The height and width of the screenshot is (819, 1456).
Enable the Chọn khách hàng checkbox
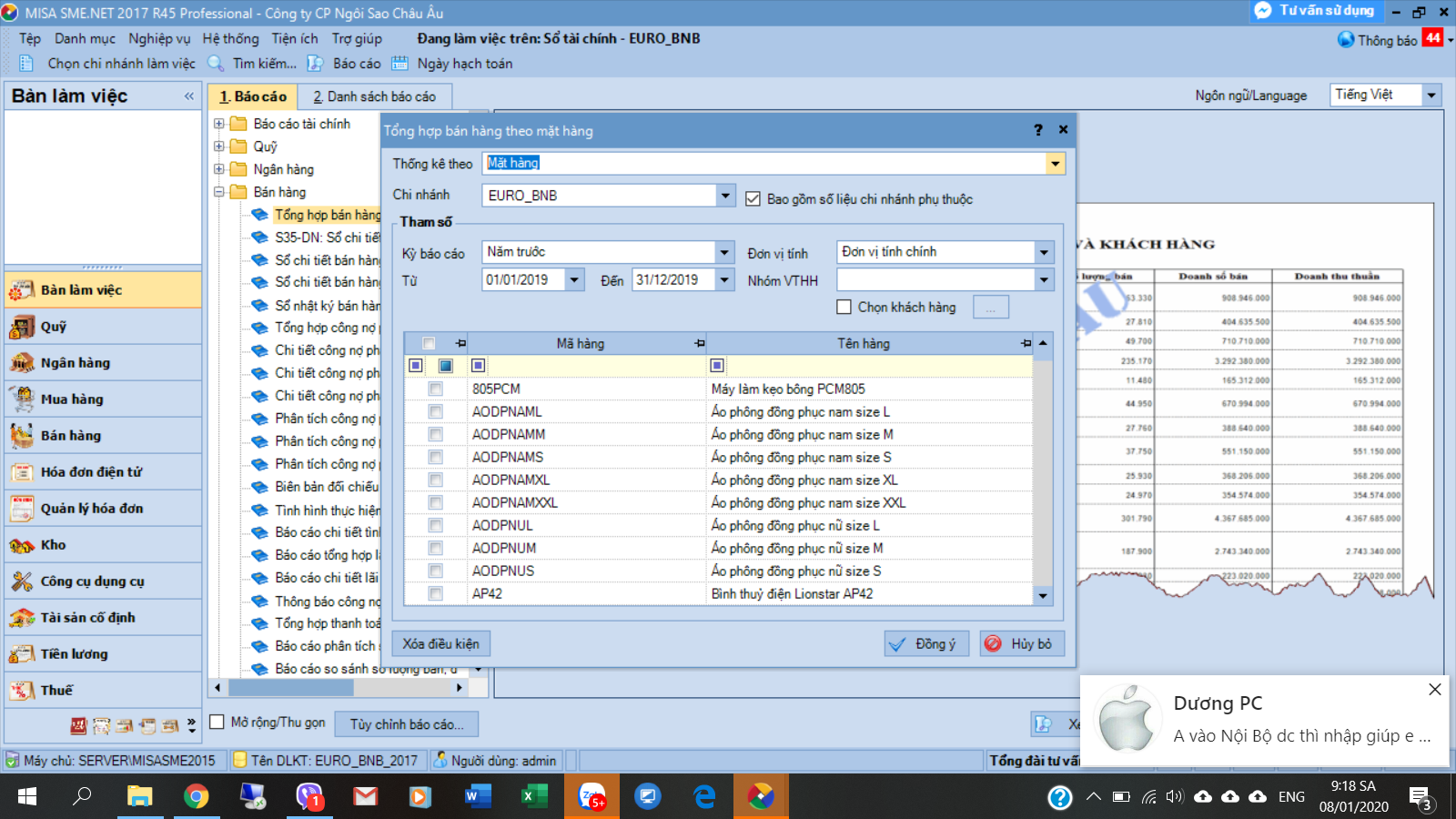pos(844,308)
